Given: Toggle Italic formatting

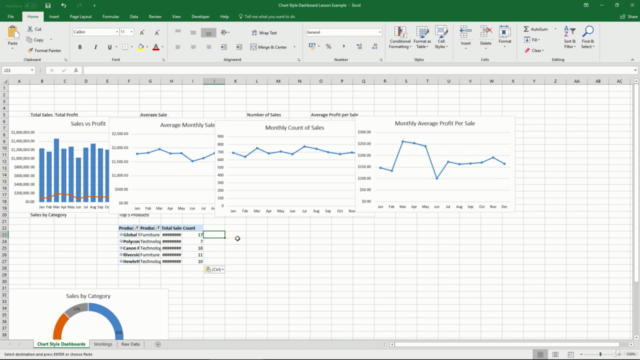Looking at the screenshot, I should pos(95,47).
